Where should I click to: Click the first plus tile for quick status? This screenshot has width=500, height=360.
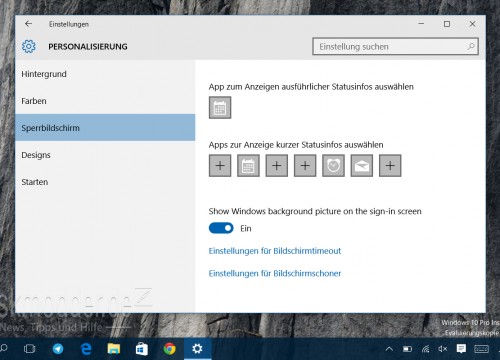click(x=220, y=166)
